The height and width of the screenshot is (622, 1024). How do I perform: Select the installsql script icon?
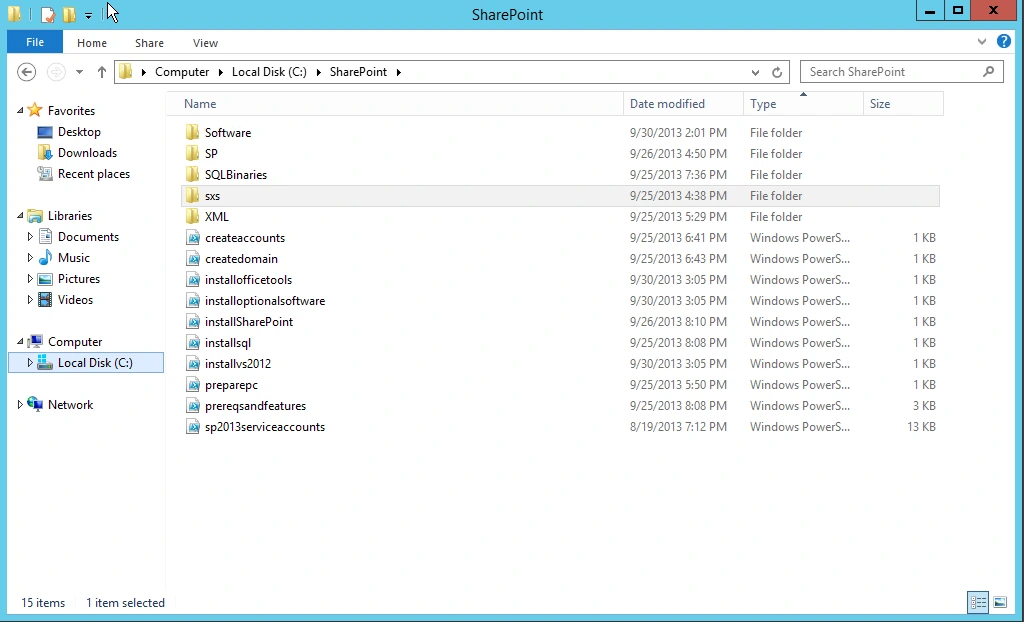pos(193,342)
